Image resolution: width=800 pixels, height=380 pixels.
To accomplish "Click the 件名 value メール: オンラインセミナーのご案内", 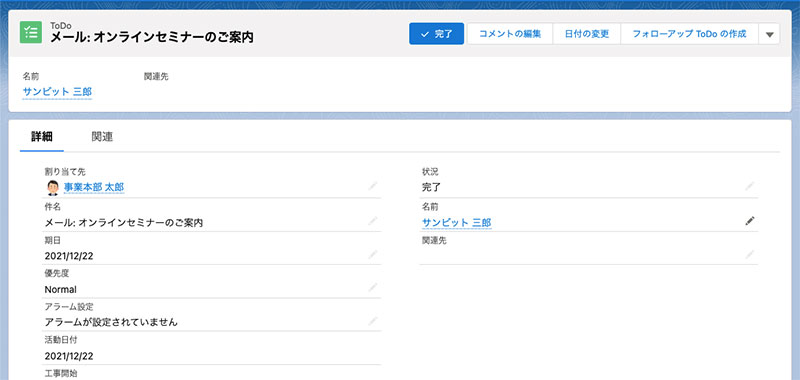I will (x=124, y=223).
